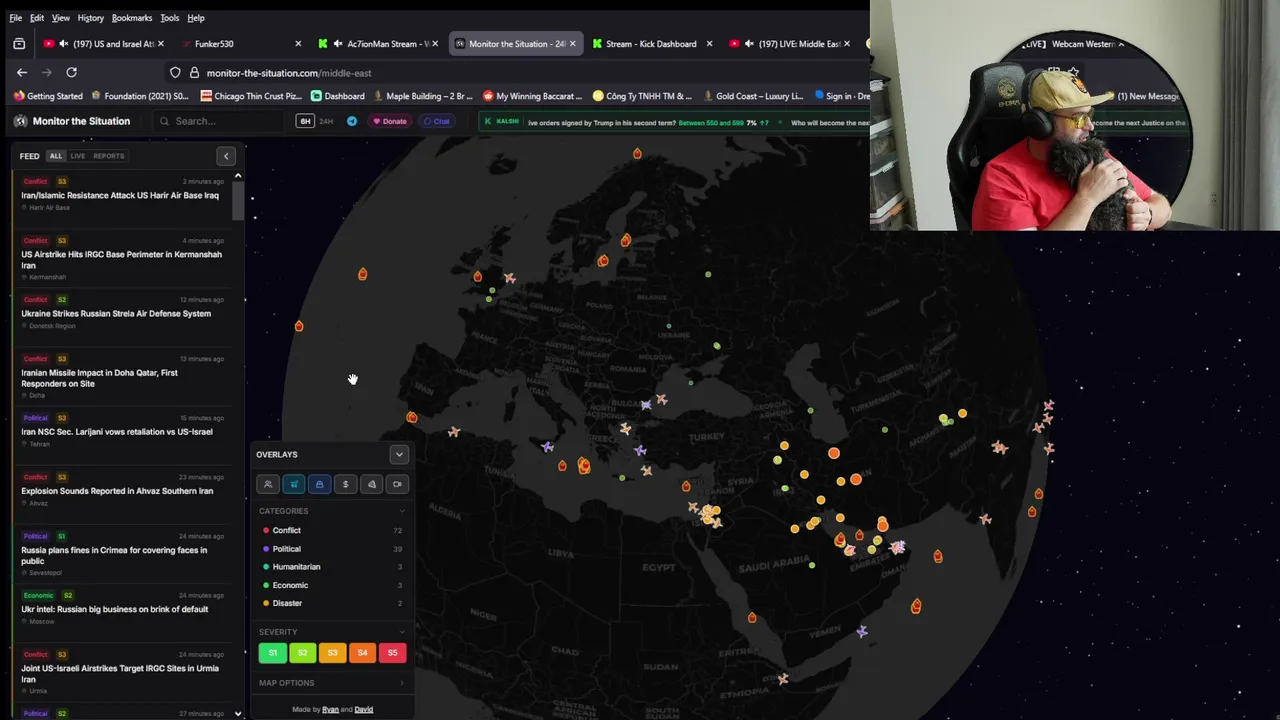Collapse the Categories section
This screenshot has width=1280, height=720.
coord(402,511)
